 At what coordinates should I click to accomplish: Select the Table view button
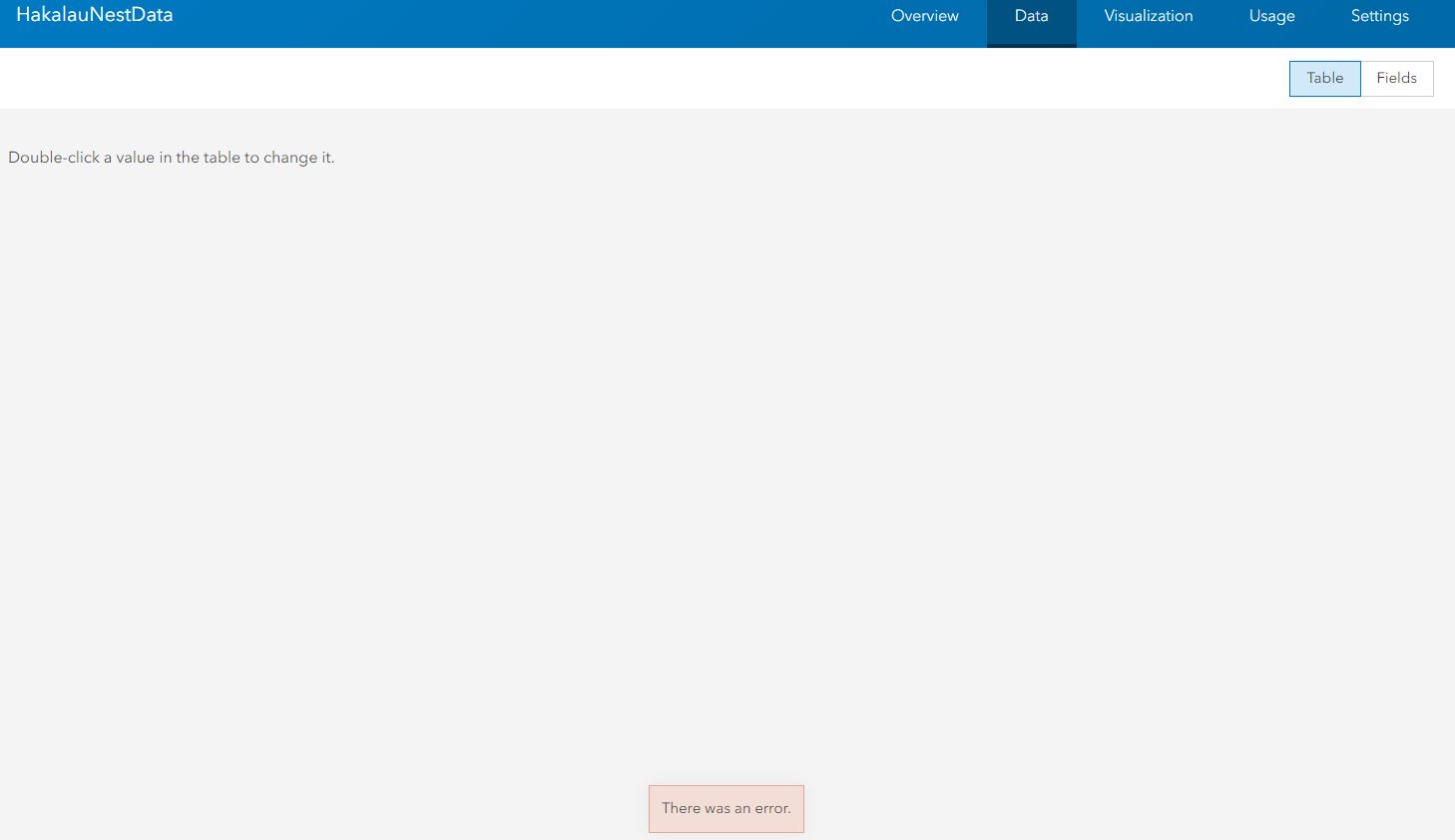(x=1324, y=79)
